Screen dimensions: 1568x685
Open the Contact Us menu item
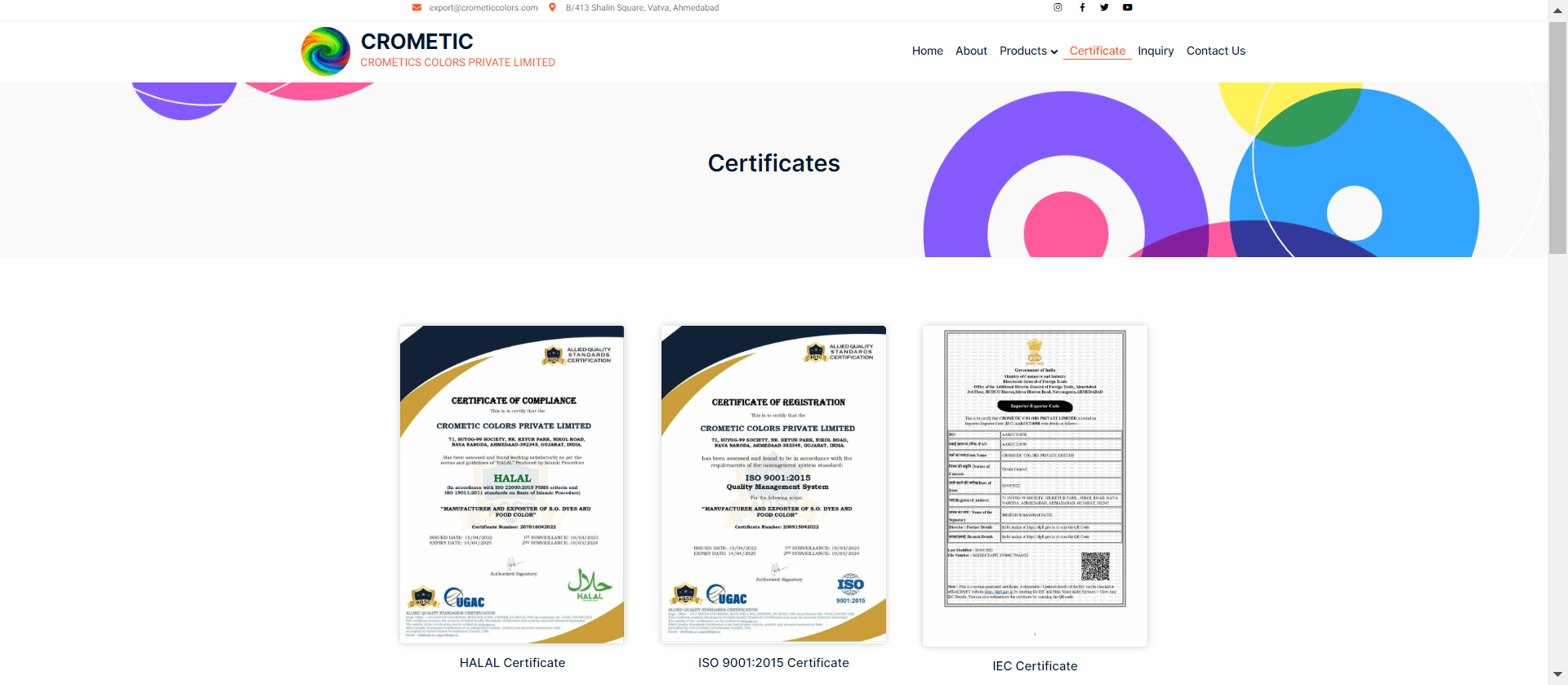click(1215, 51)
